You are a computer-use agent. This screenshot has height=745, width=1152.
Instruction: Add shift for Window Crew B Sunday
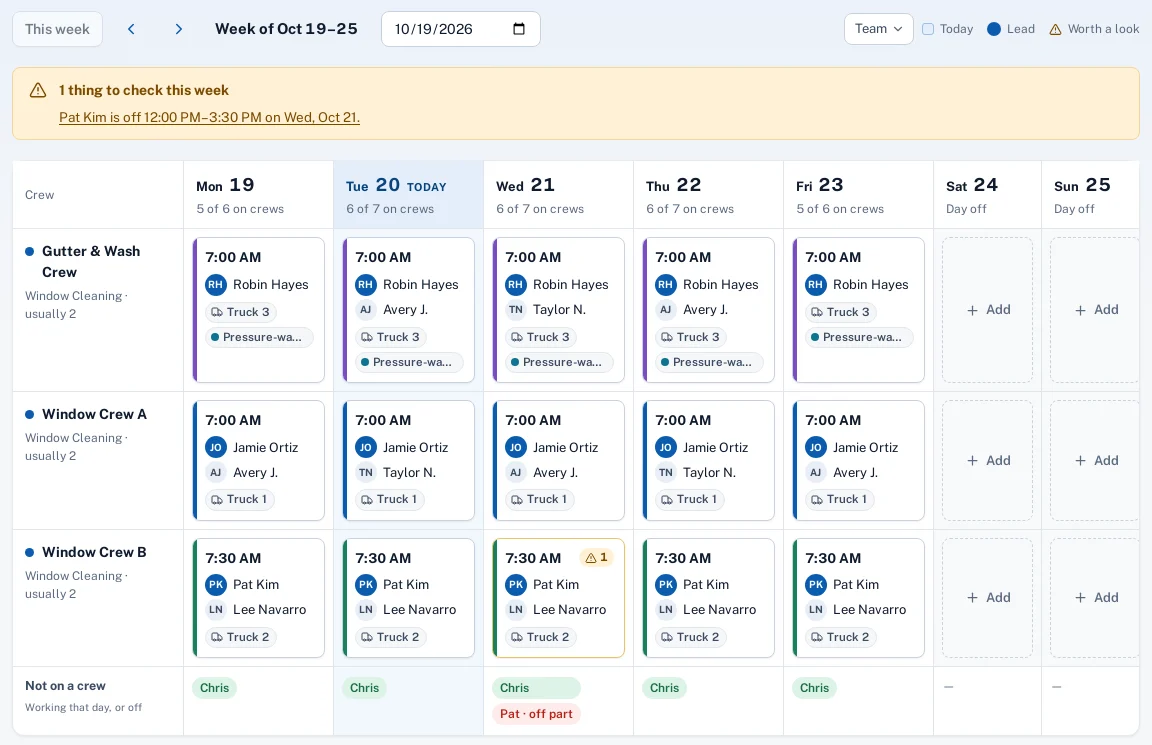[x=1095, y=598]
